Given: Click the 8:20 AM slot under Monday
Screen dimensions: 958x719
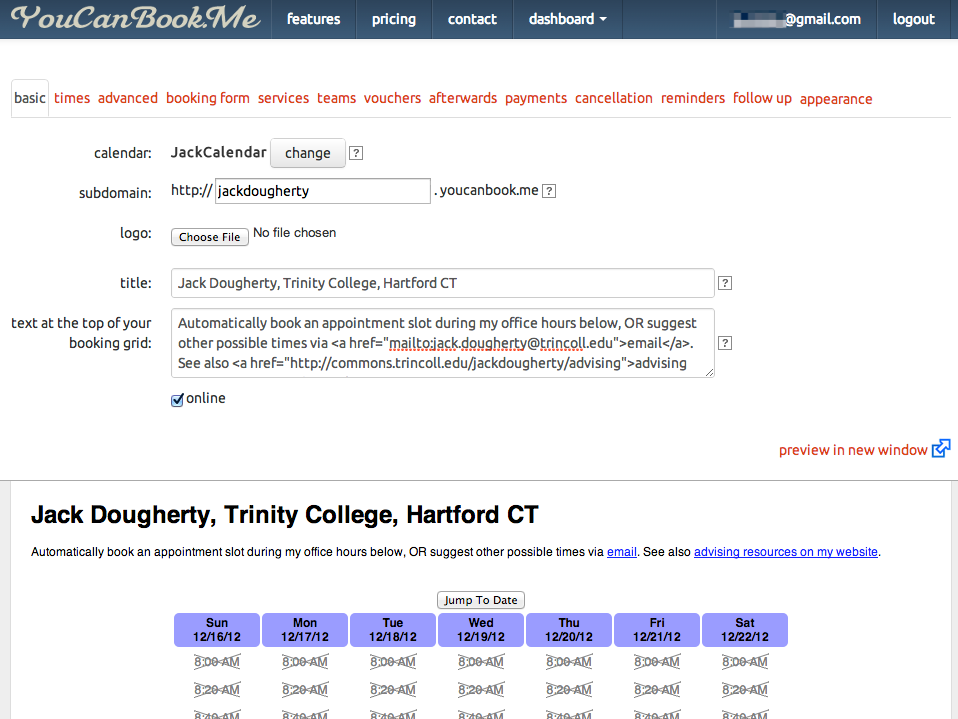Looking at the screenshot, I should pyautogui.click(x=305, y=690).
